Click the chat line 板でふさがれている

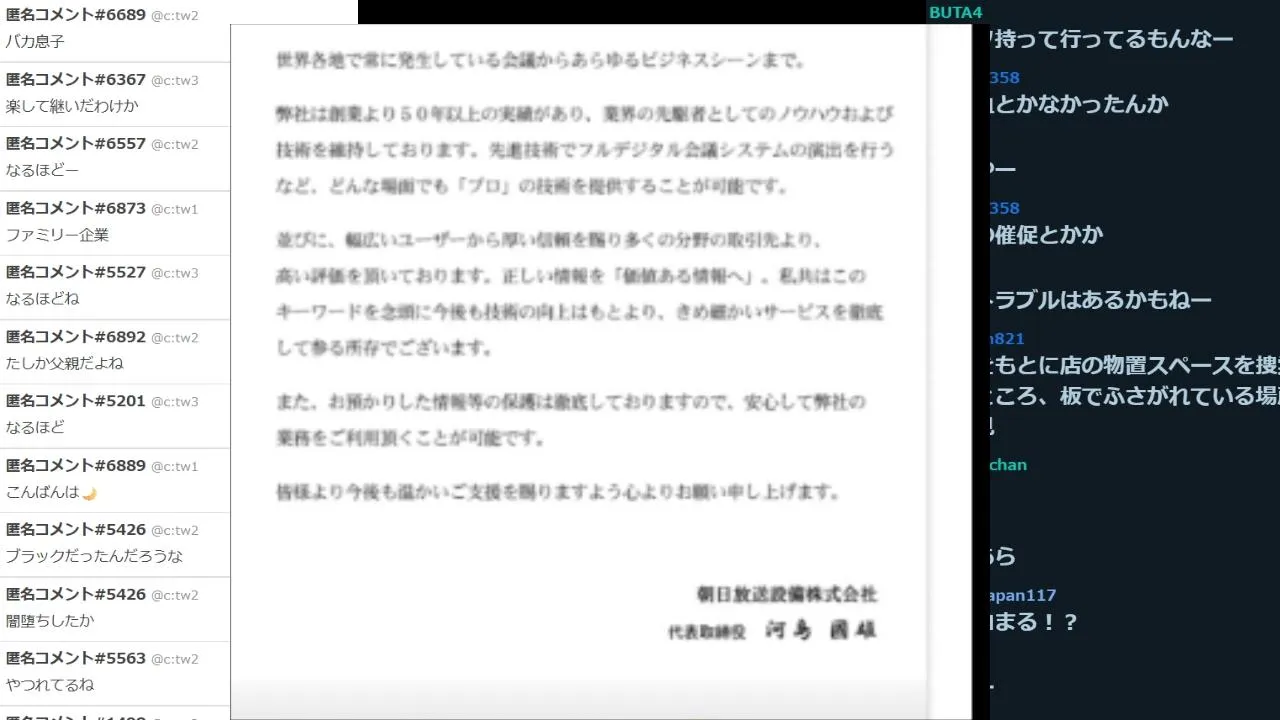tap(1135, 396)
